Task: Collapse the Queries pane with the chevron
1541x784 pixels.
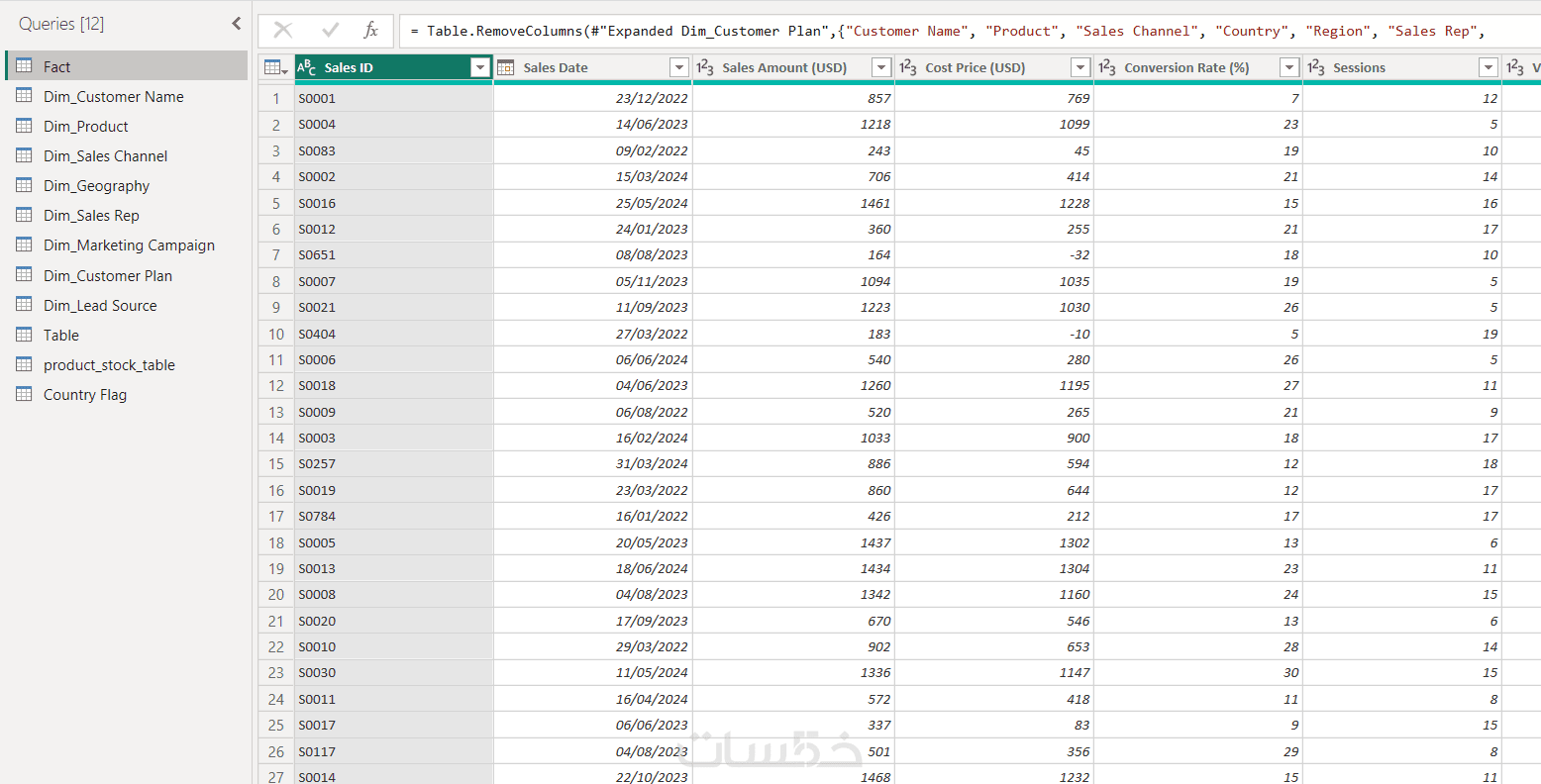Action: [x=236, y=24]
